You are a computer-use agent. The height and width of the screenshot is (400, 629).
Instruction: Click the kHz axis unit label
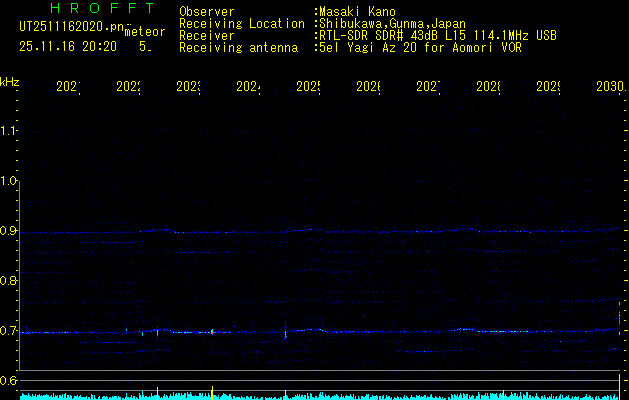click(x=9, y=81)
